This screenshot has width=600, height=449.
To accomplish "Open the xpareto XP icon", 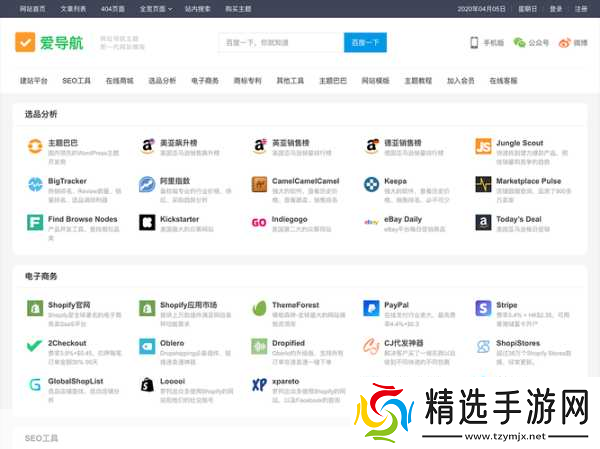I will [x=259, y=384].
